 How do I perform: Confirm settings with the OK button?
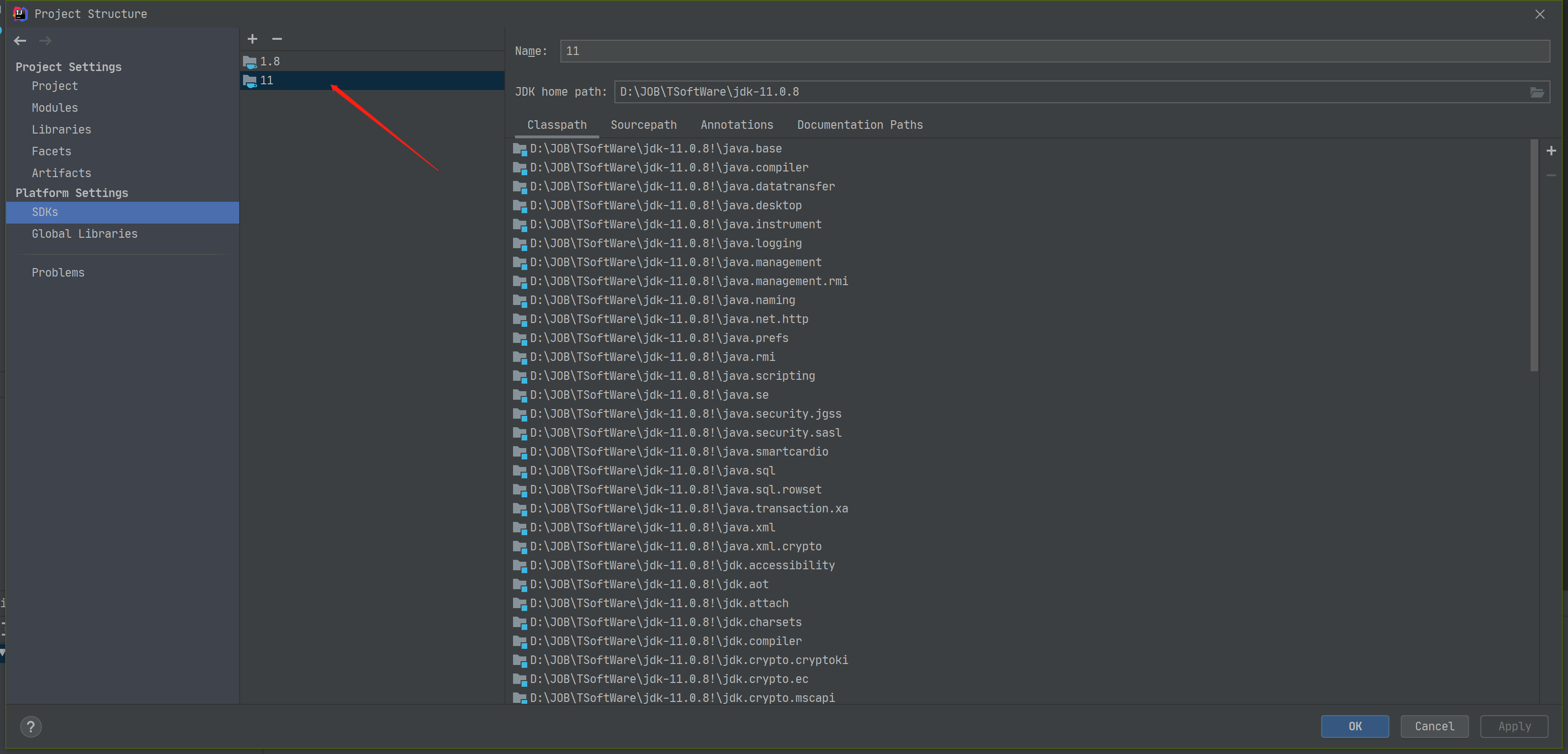(1355, 726)
